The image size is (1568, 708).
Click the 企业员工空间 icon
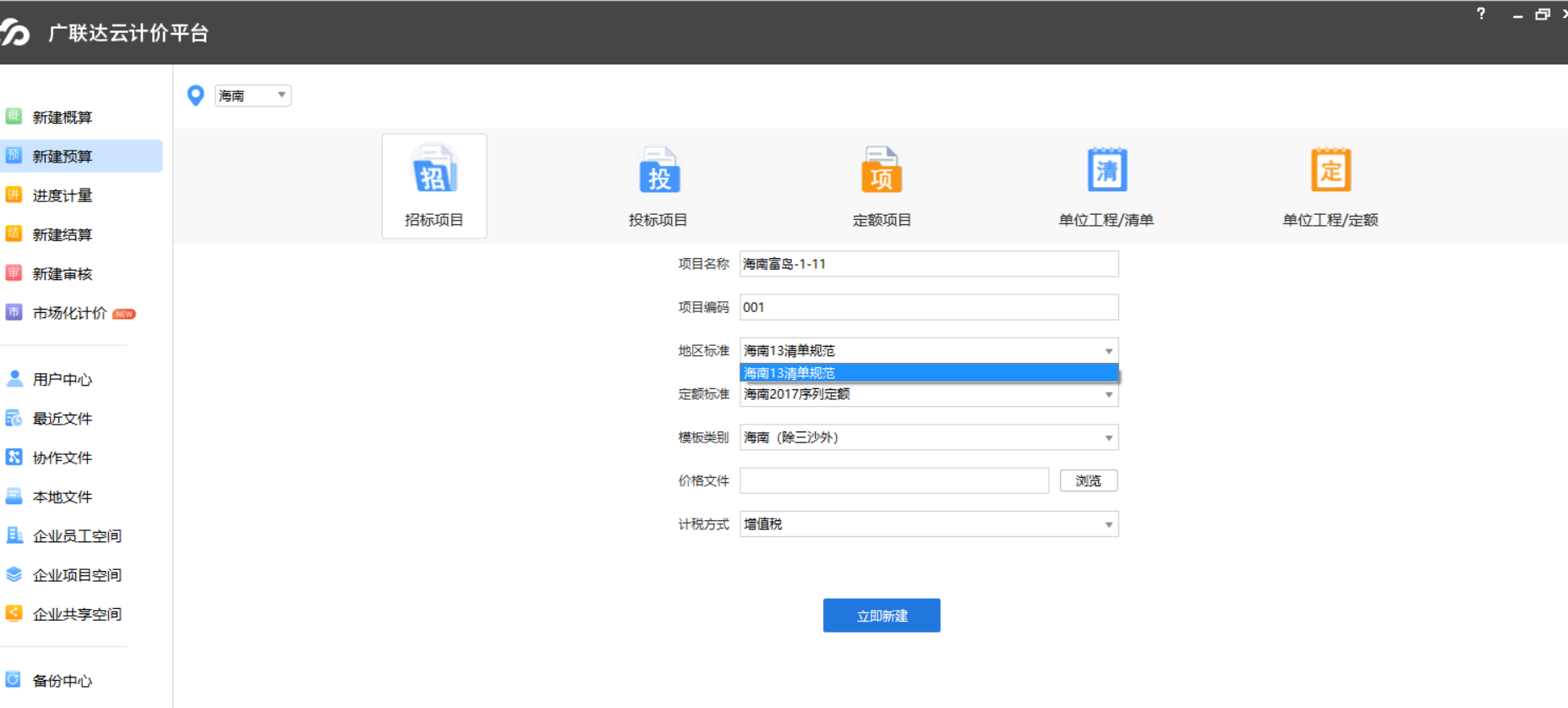coord(14,535)
